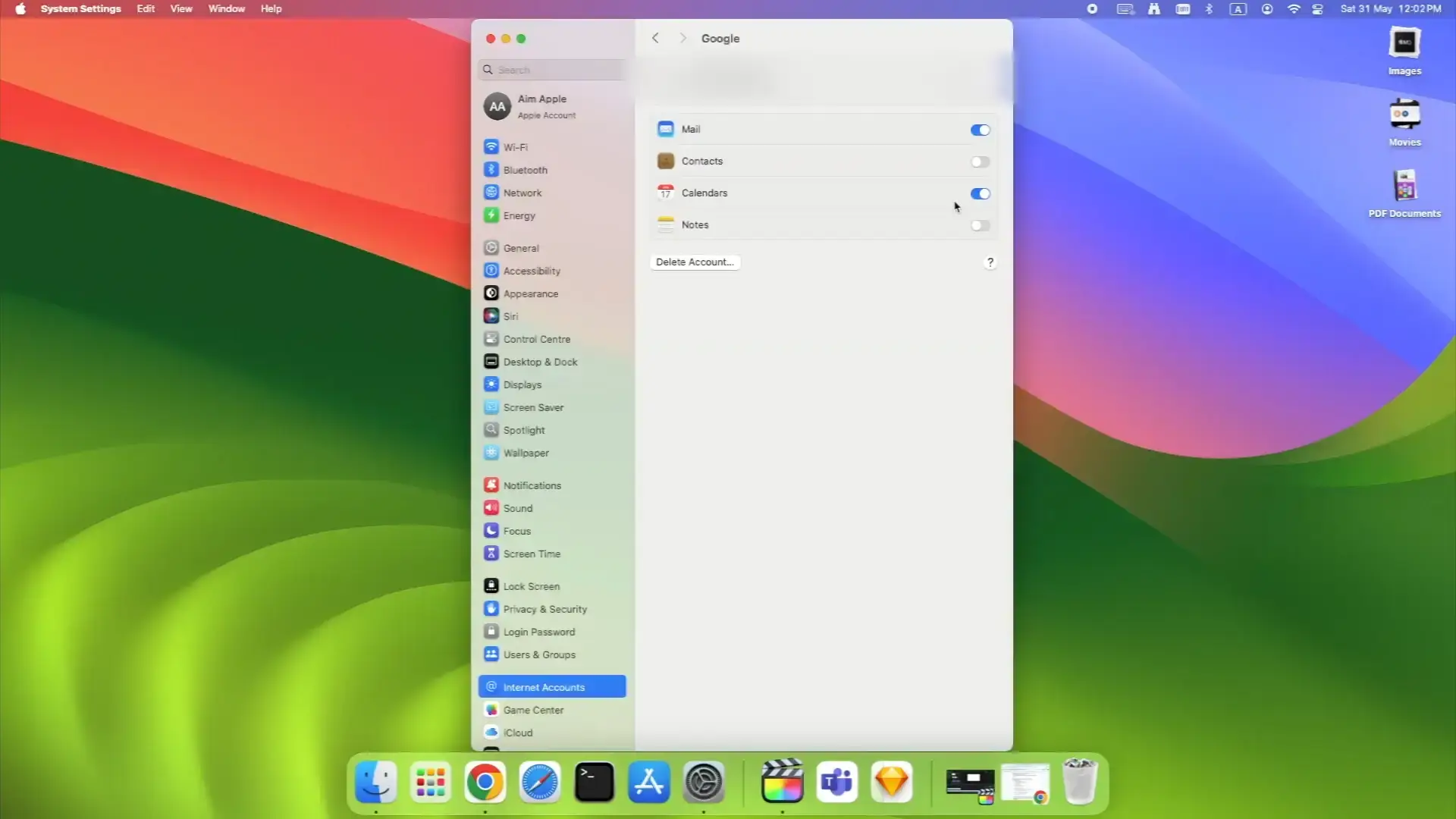Select Game Center in sidebar
Image resolution: width=1456 pixels, height=819 pixels.
point(533,710)
